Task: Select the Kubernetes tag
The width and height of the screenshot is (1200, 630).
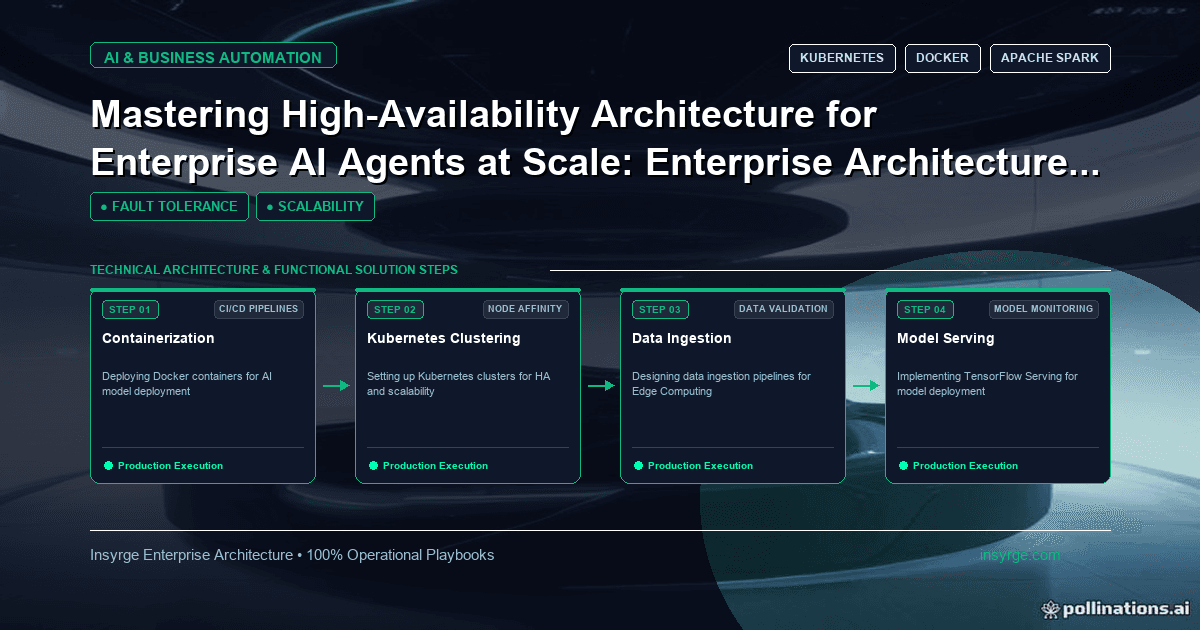Action: (842, 58)
